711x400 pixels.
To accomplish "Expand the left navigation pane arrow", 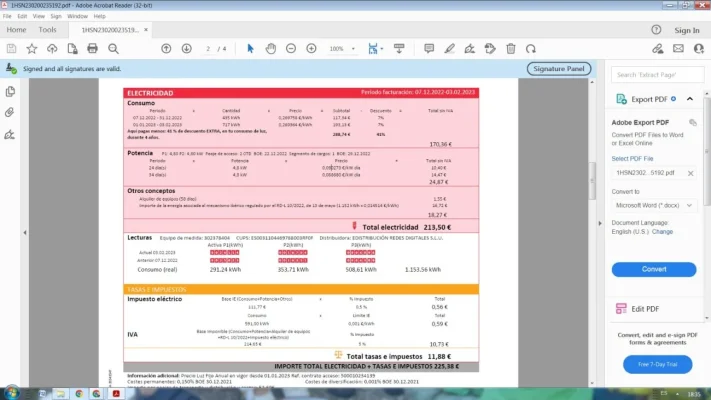I will (x=25, y=233).
